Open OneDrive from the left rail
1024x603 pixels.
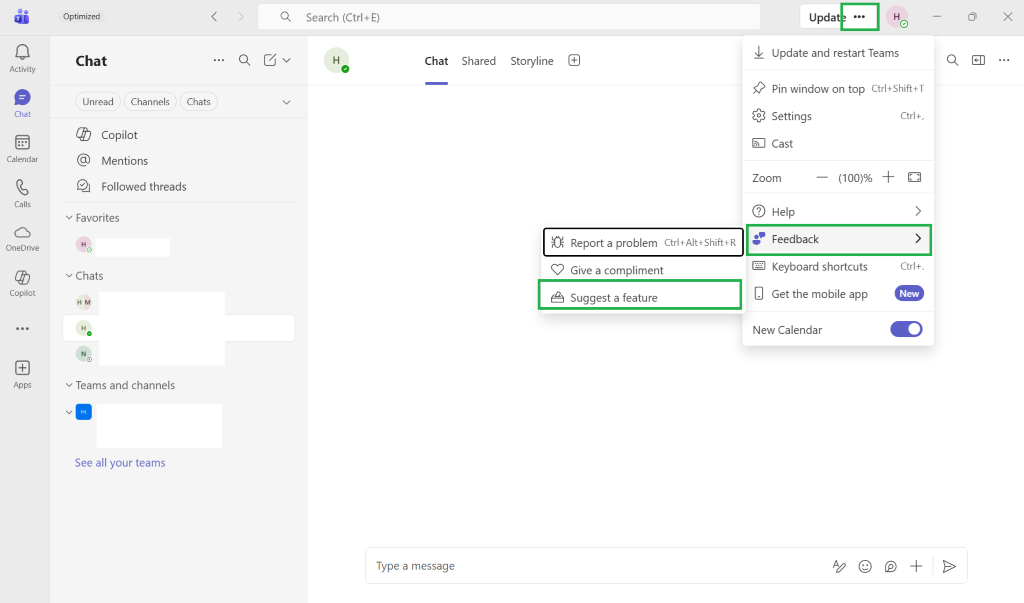(22, 238)
